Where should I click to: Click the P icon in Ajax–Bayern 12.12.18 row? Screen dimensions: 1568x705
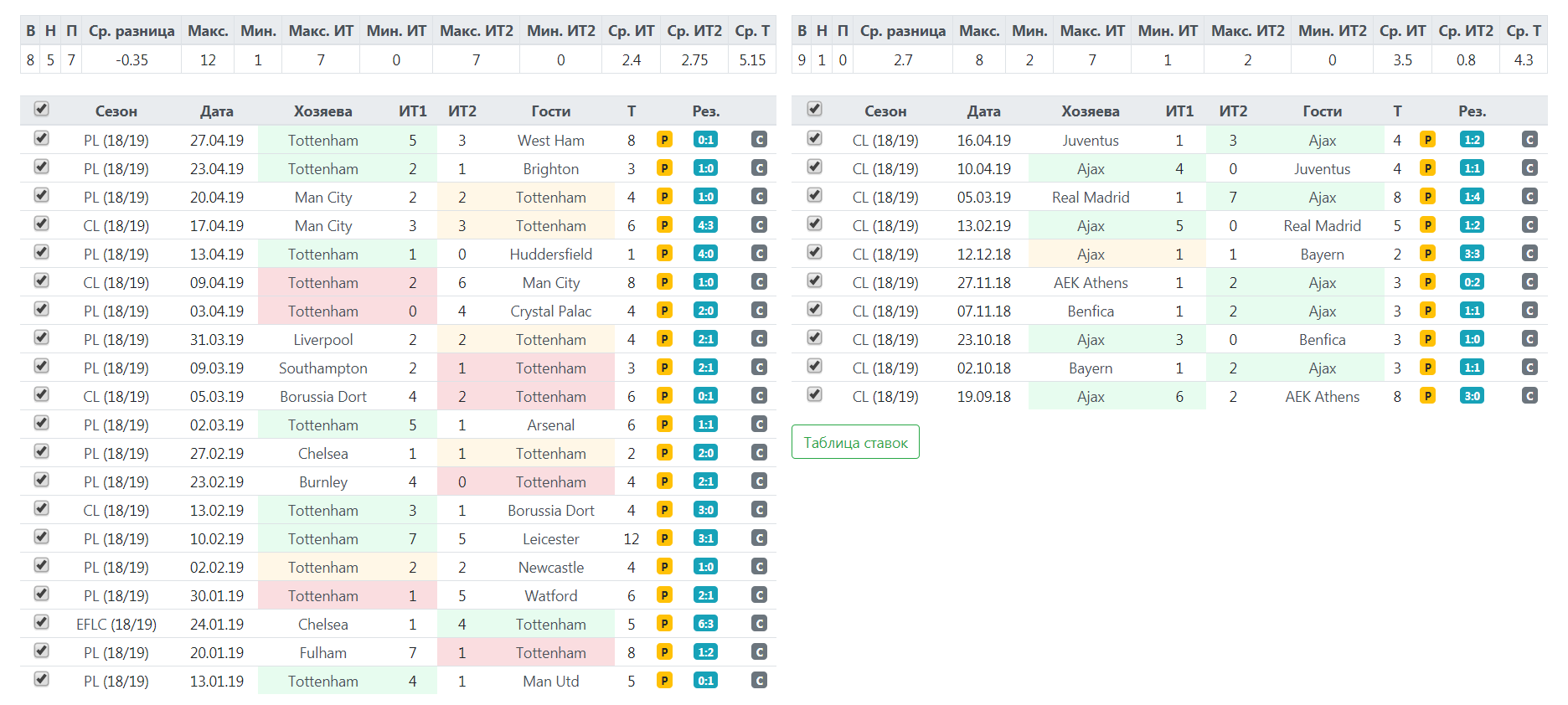point(1428,254)
